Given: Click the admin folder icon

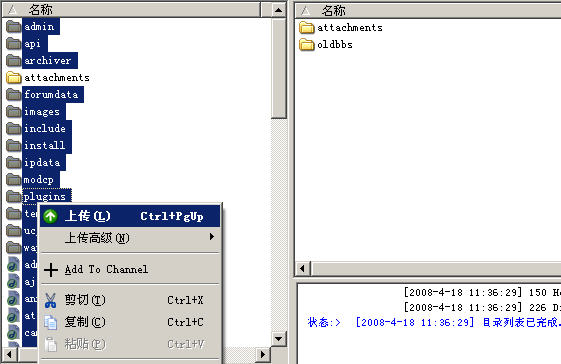Looking at the screenshot, I should coord(14,26).
